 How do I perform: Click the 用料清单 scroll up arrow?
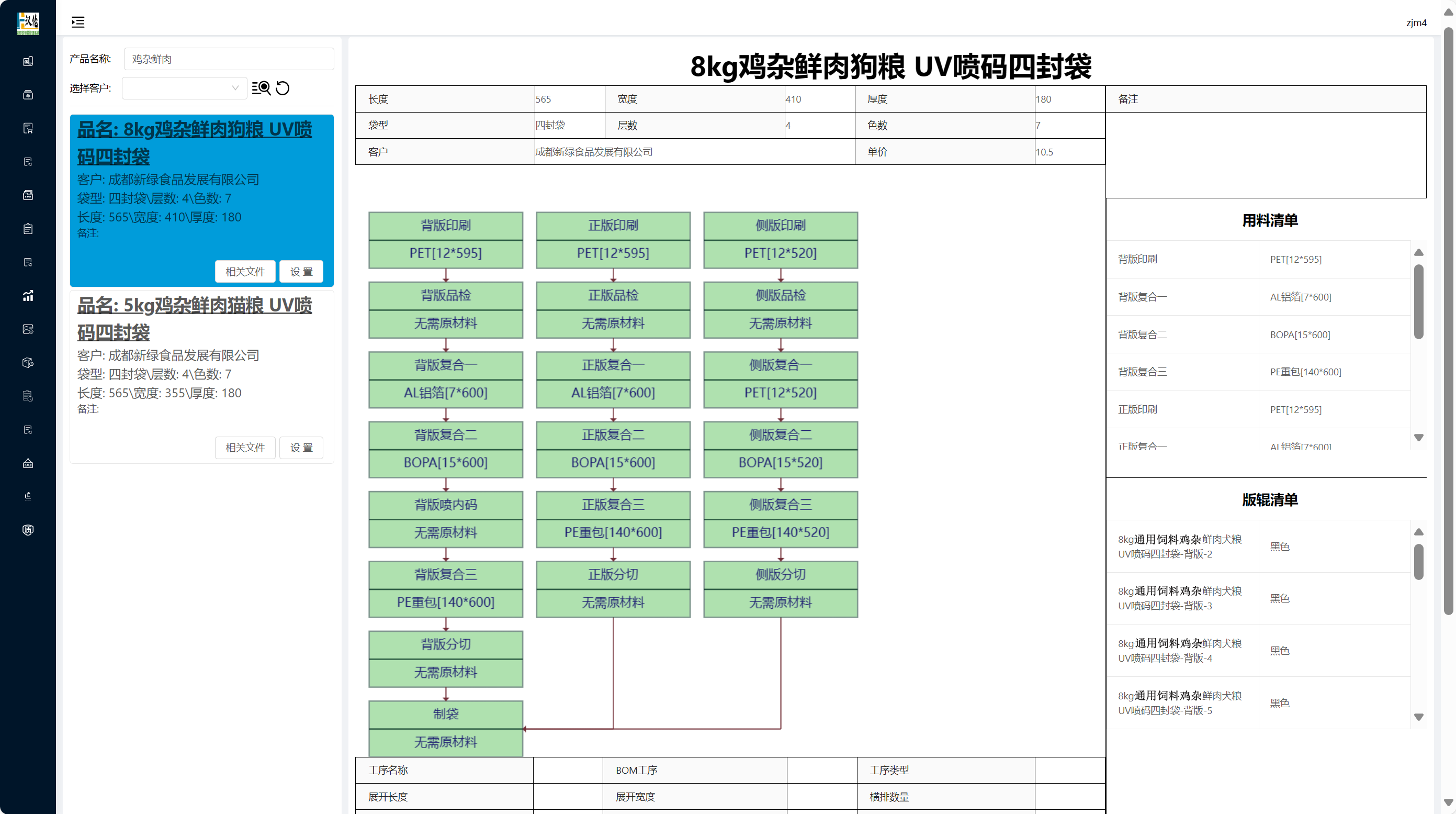1418,252
